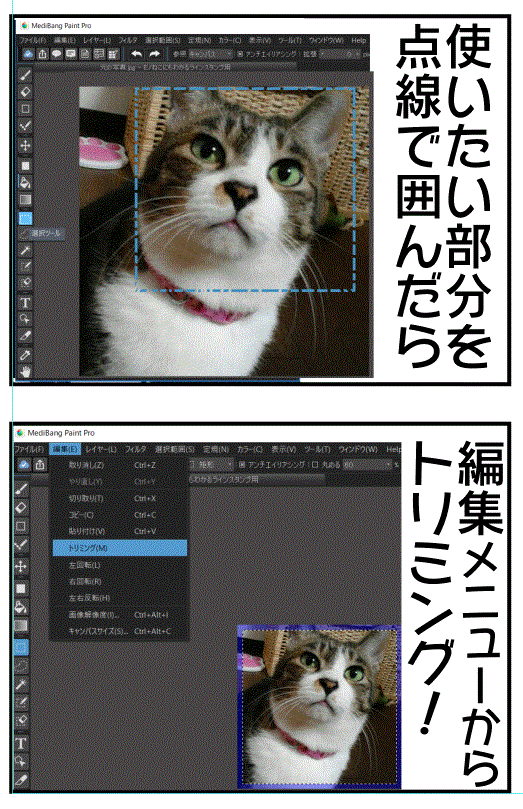Choose トリミング(M) from the edit menu
Viewport: 523px width, 809px height.
pos(120,548)
